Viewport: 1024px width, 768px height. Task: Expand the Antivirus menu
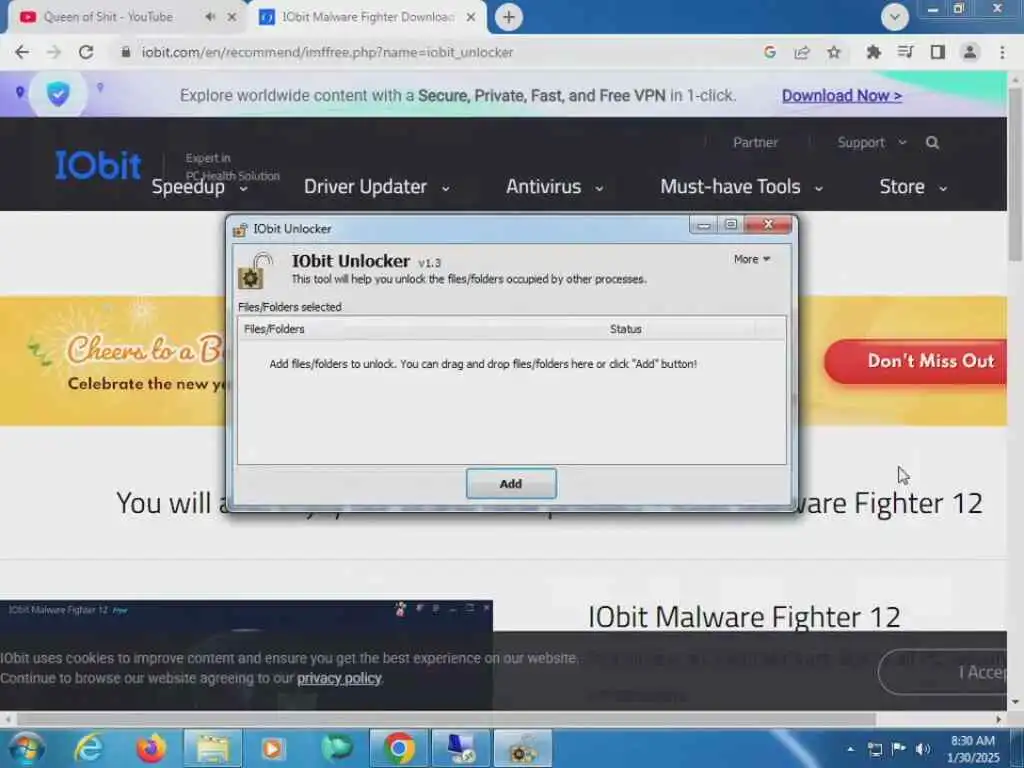tap(554, 187)
